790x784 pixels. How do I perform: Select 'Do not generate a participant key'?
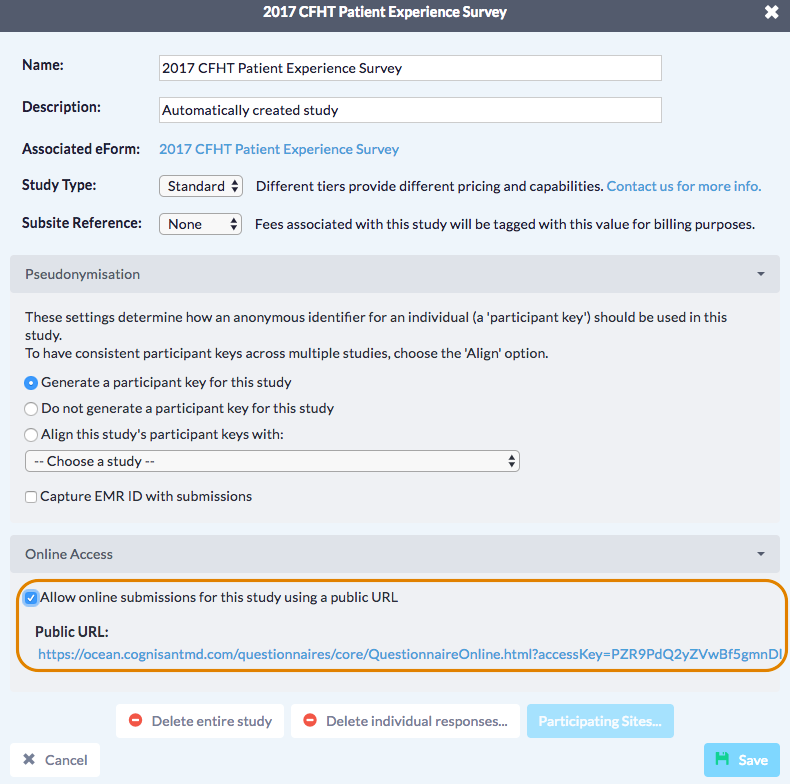click(32, 408)
